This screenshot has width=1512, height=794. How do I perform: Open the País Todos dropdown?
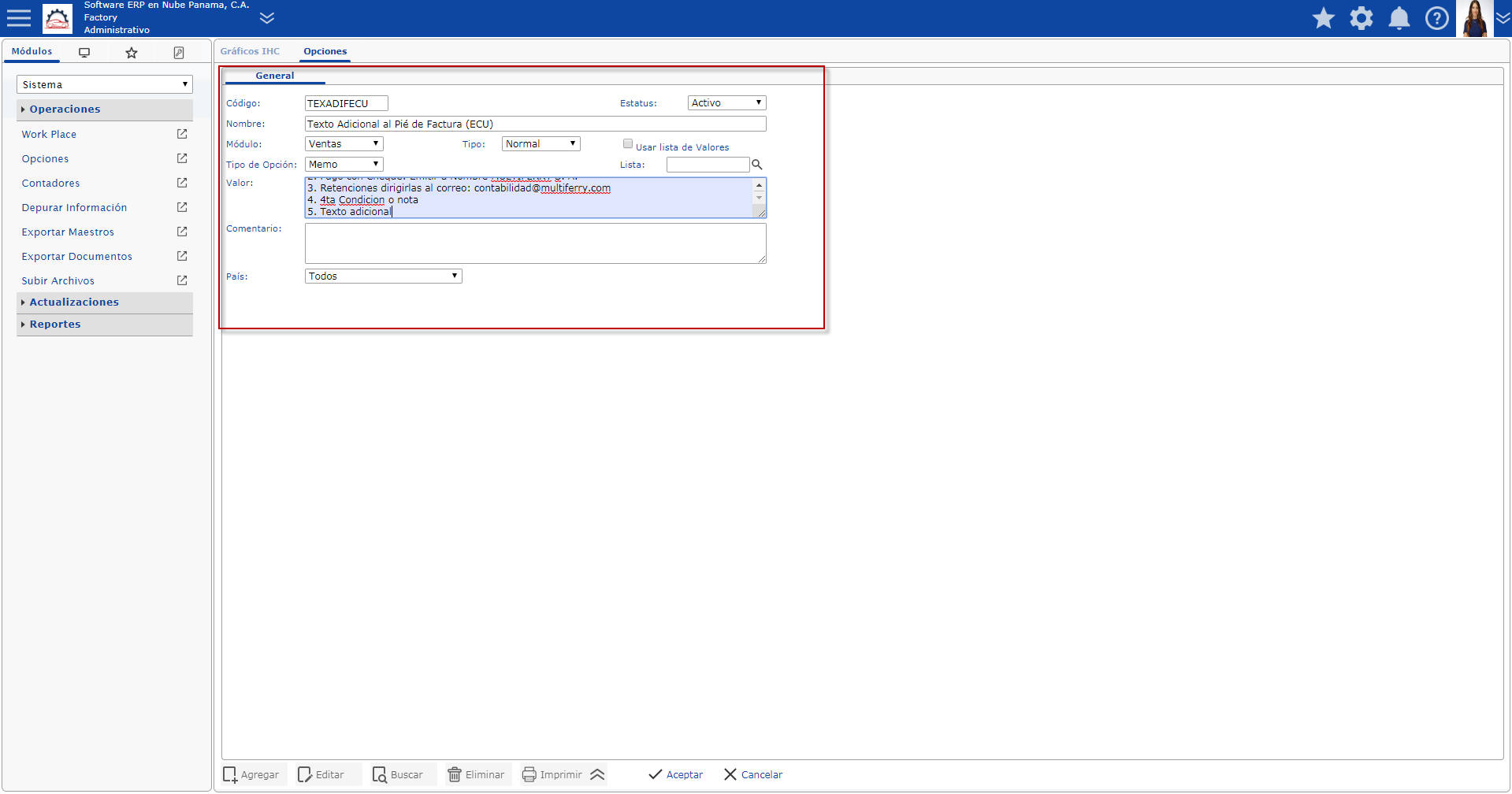coord(383,276)
